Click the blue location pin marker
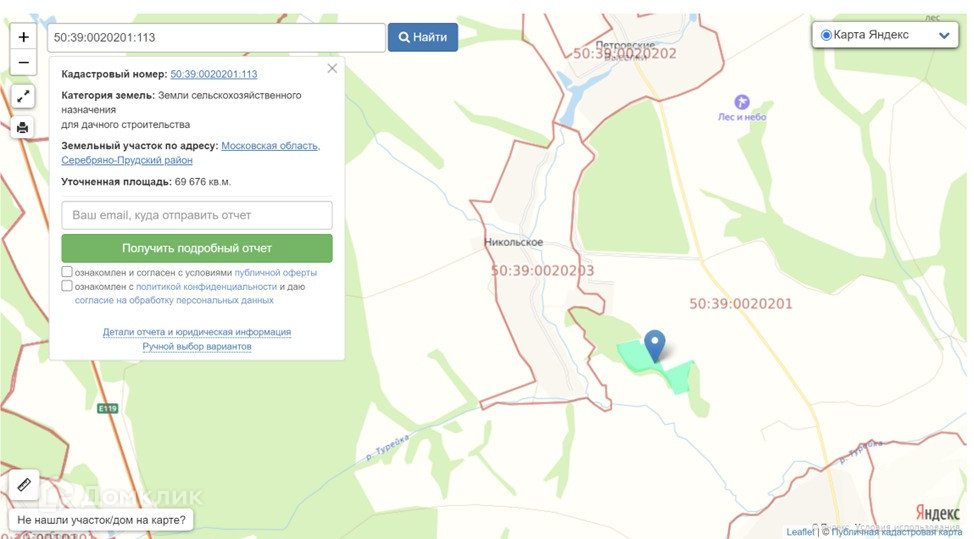 [655, 345]
